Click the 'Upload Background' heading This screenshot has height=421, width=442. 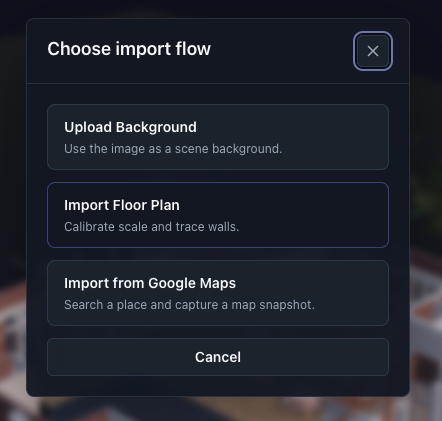(x=130, y=127)
